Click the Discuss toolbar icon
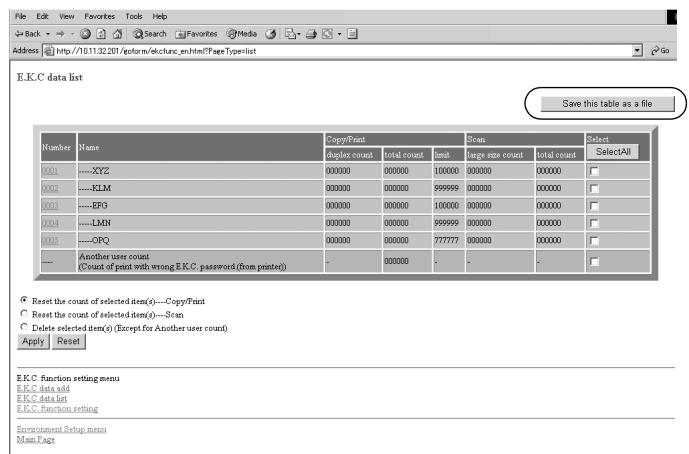The image size is (689, 454). click(352, 34)
